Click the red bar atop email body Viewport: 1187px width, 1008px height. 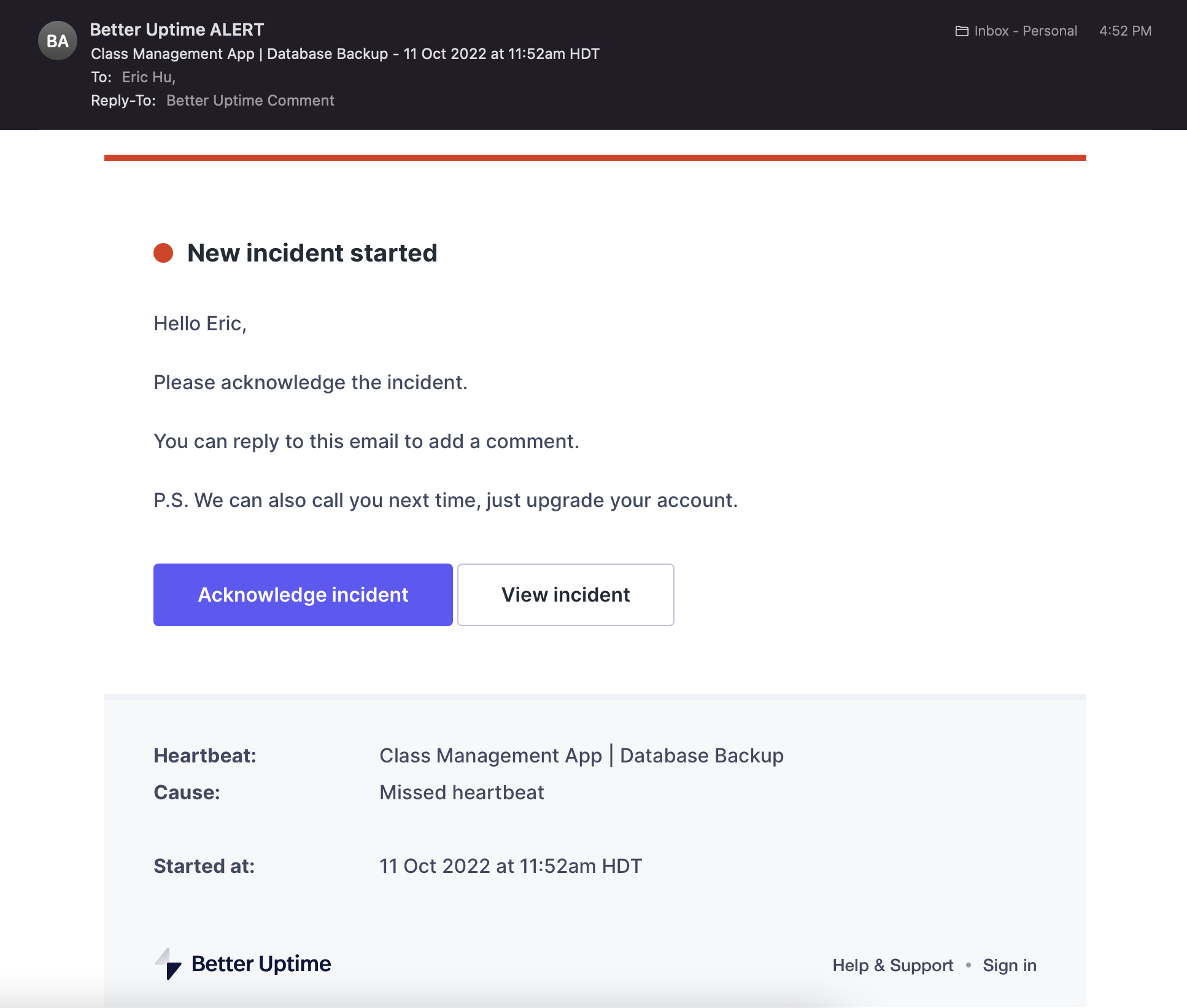[594, 158]
